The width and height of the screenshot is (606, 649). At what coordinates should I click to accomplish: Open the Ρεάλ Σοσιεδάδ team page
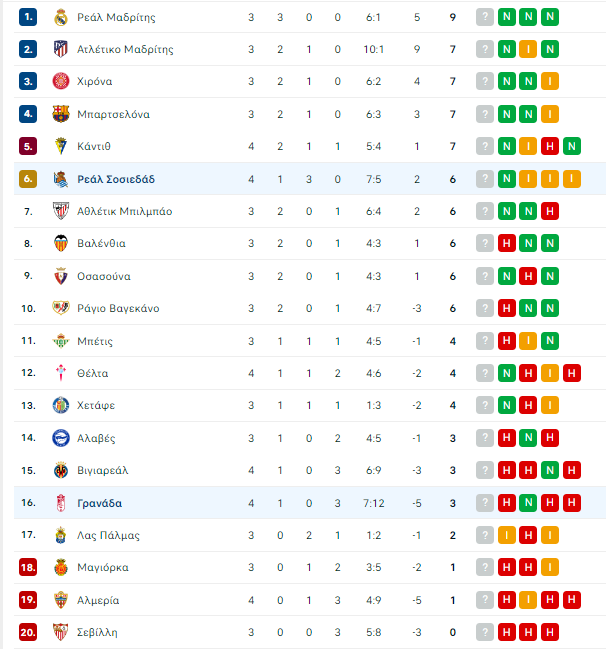point(116,179)
